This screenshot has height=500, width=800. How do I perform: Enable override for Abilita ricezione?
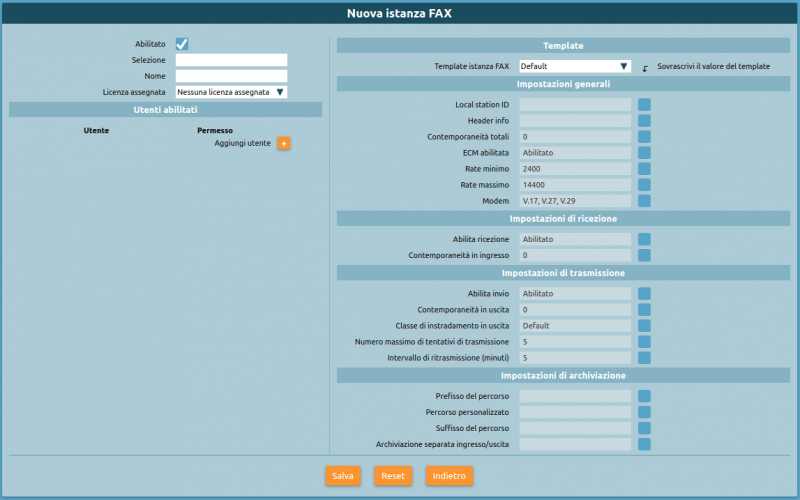coord(645,239)
